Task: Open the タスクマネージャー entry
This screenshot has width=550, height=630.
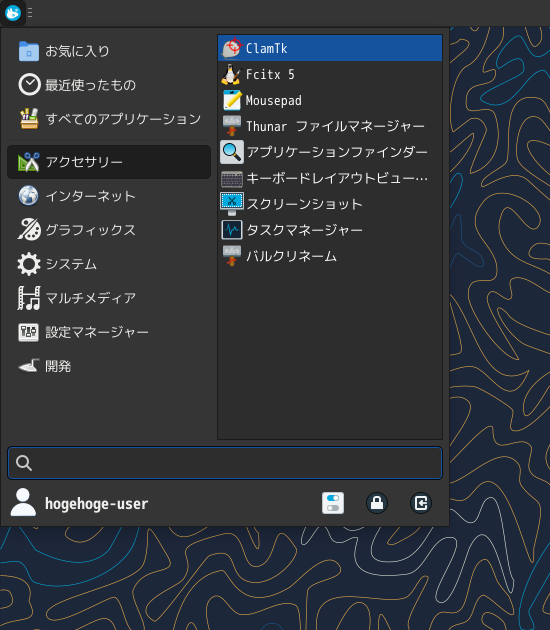Action: point(330,230)
